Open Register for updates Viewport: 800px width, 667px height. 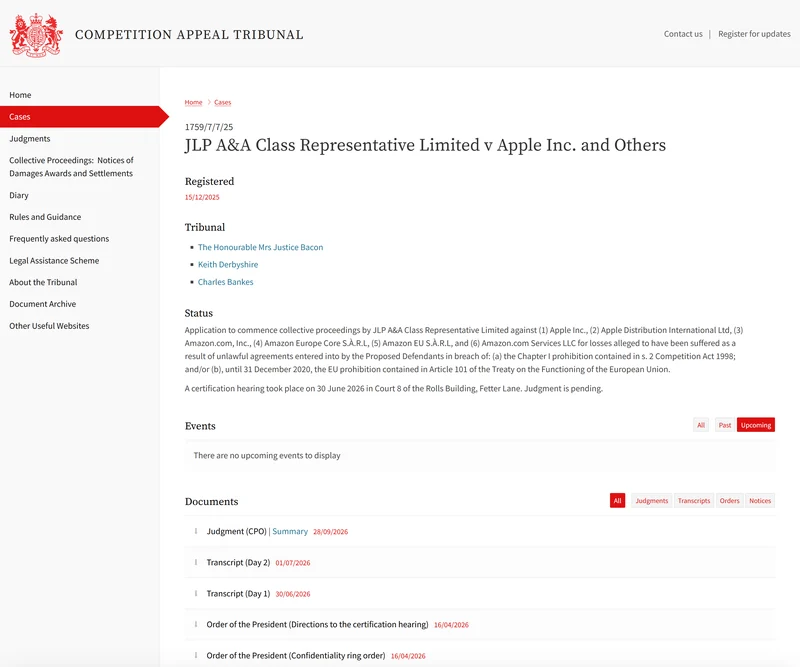click(754, 34)
